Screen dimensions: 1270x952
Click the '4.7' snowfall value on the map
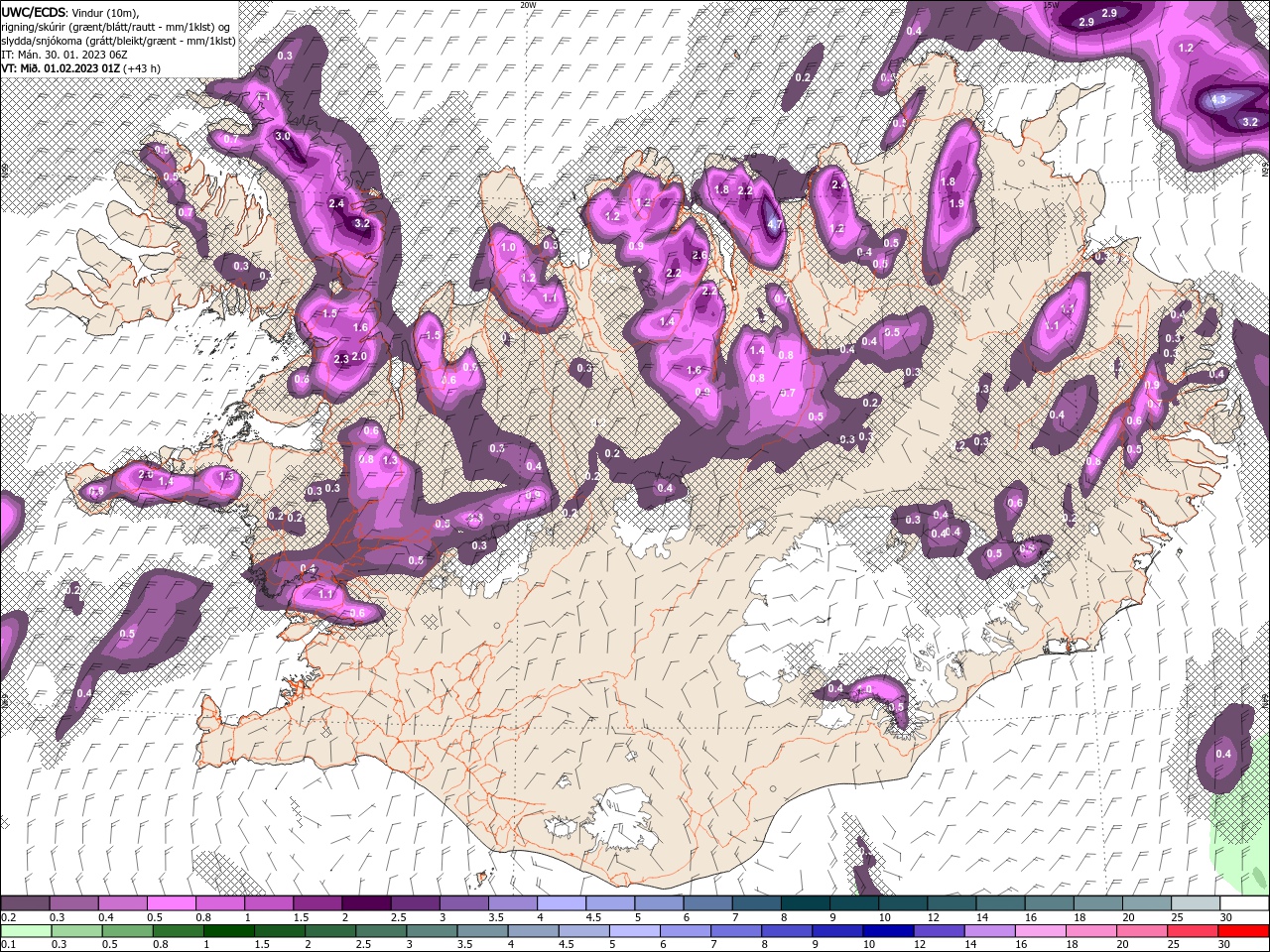775,225
